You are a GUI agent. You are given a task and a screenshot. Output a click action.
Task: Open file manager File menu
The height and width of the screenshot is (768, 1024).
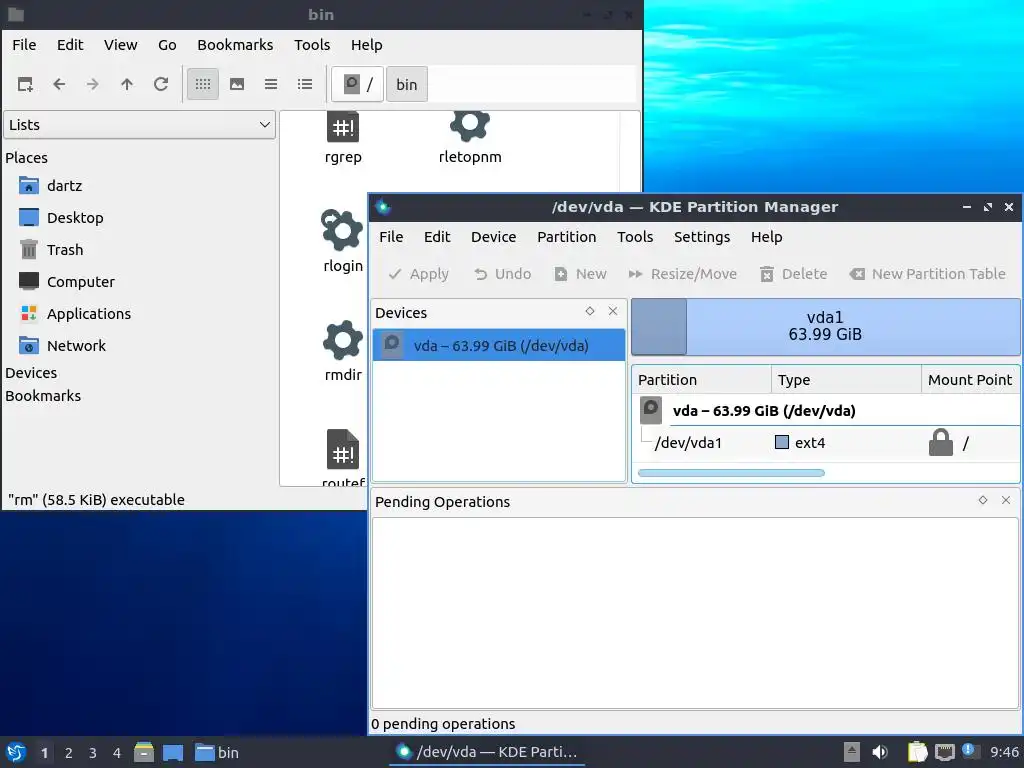click(x=24, y=45)
